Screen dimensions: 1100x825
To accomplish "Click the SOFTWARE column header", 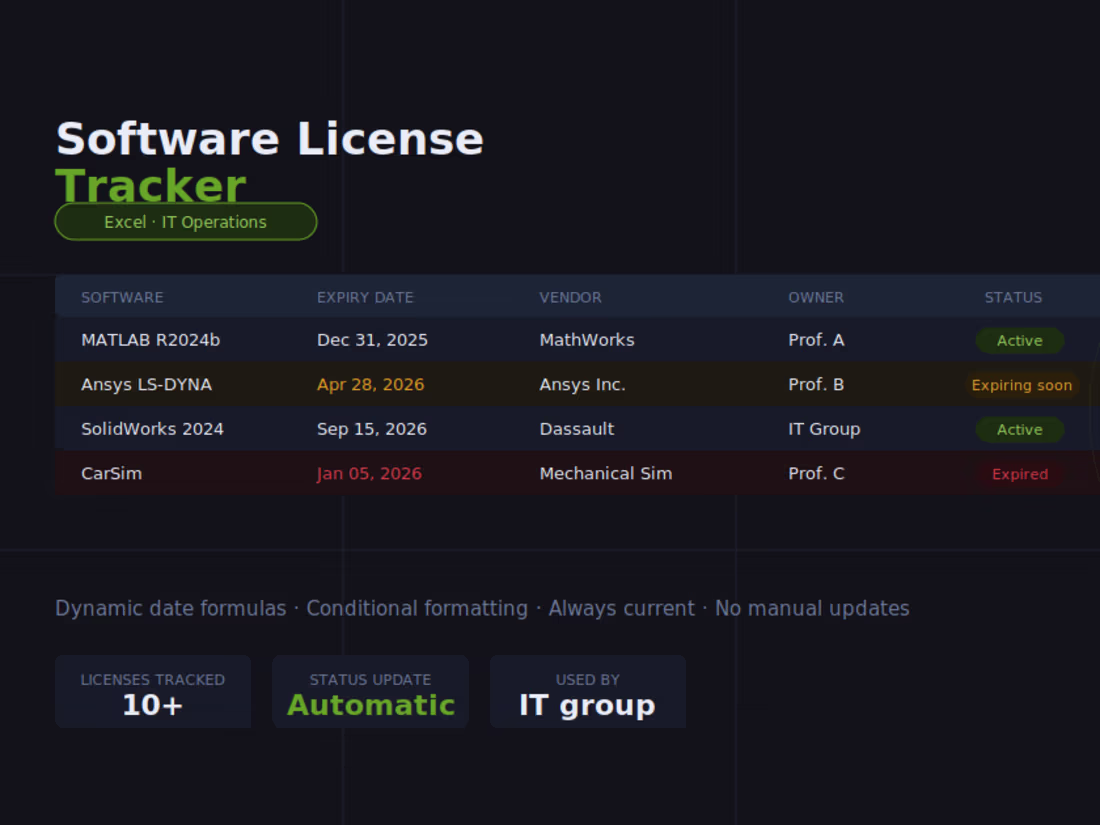I will point(122,297).
